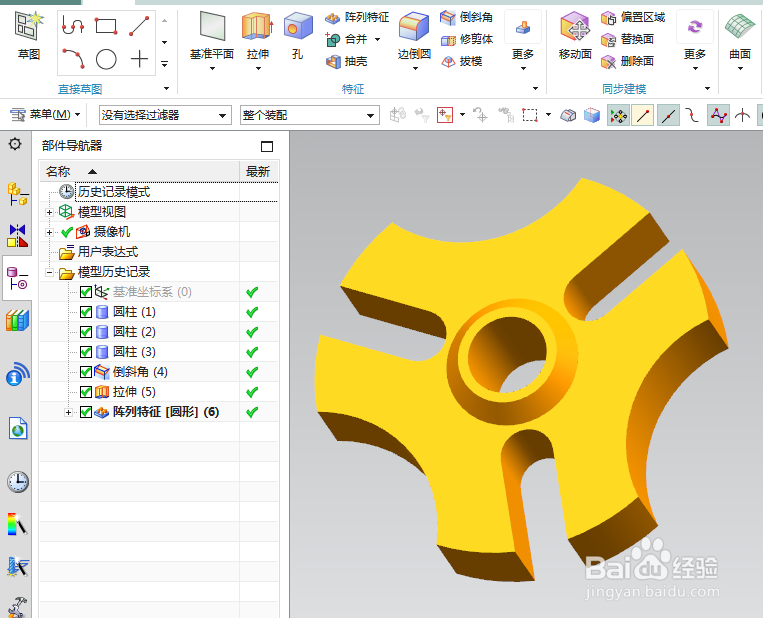This screenshot has height=618, width=763.
Task: Click the 抽壳 shell button
Action: (x=346, y=61)
